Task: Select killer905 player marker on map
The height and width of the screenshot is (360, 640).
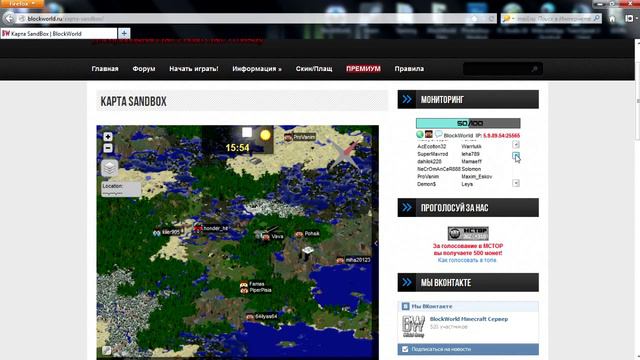Action: pyautogui.click(x=167, y=232)
